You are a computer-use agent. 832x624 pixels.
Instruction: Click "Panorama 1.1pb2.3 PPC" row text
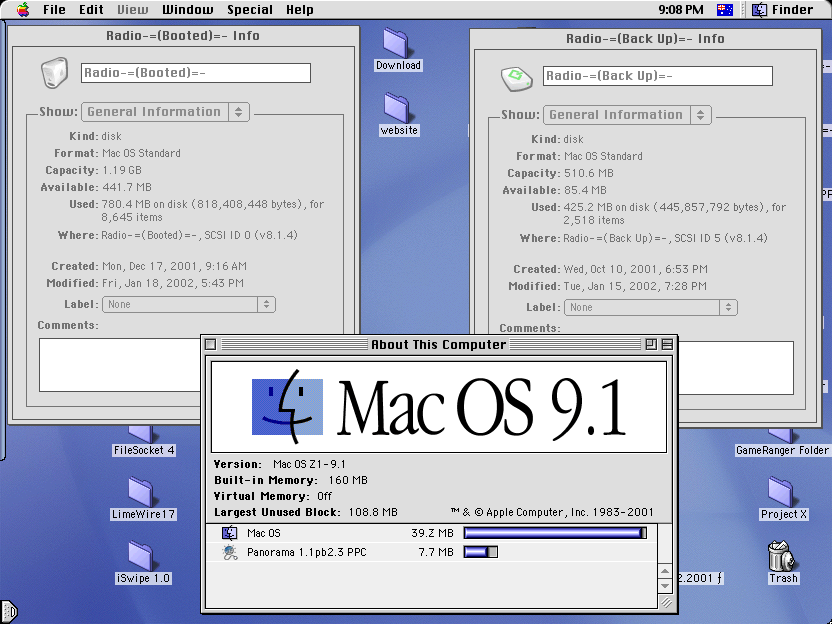click(x=307, y=552)
